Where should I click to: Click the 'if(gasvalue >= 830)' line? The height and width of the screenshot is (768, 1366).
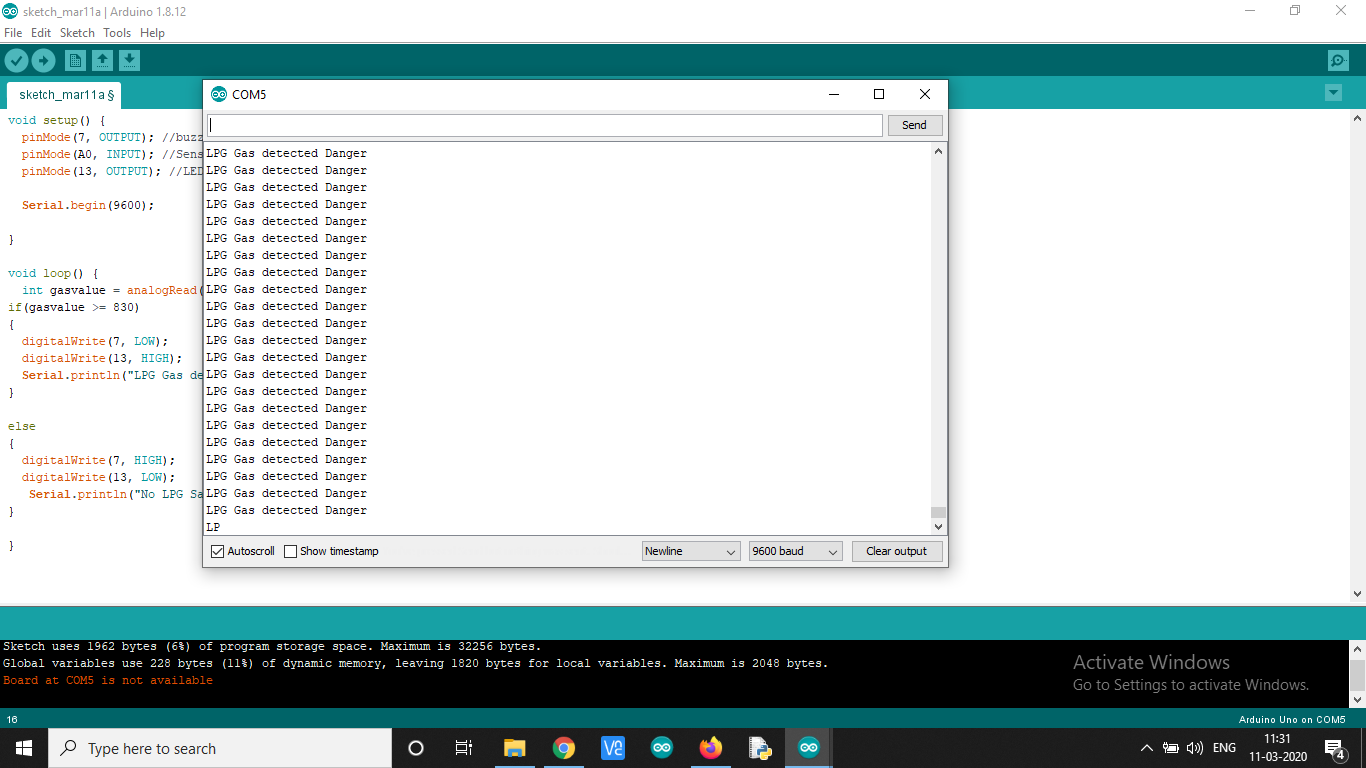point(74,307)
